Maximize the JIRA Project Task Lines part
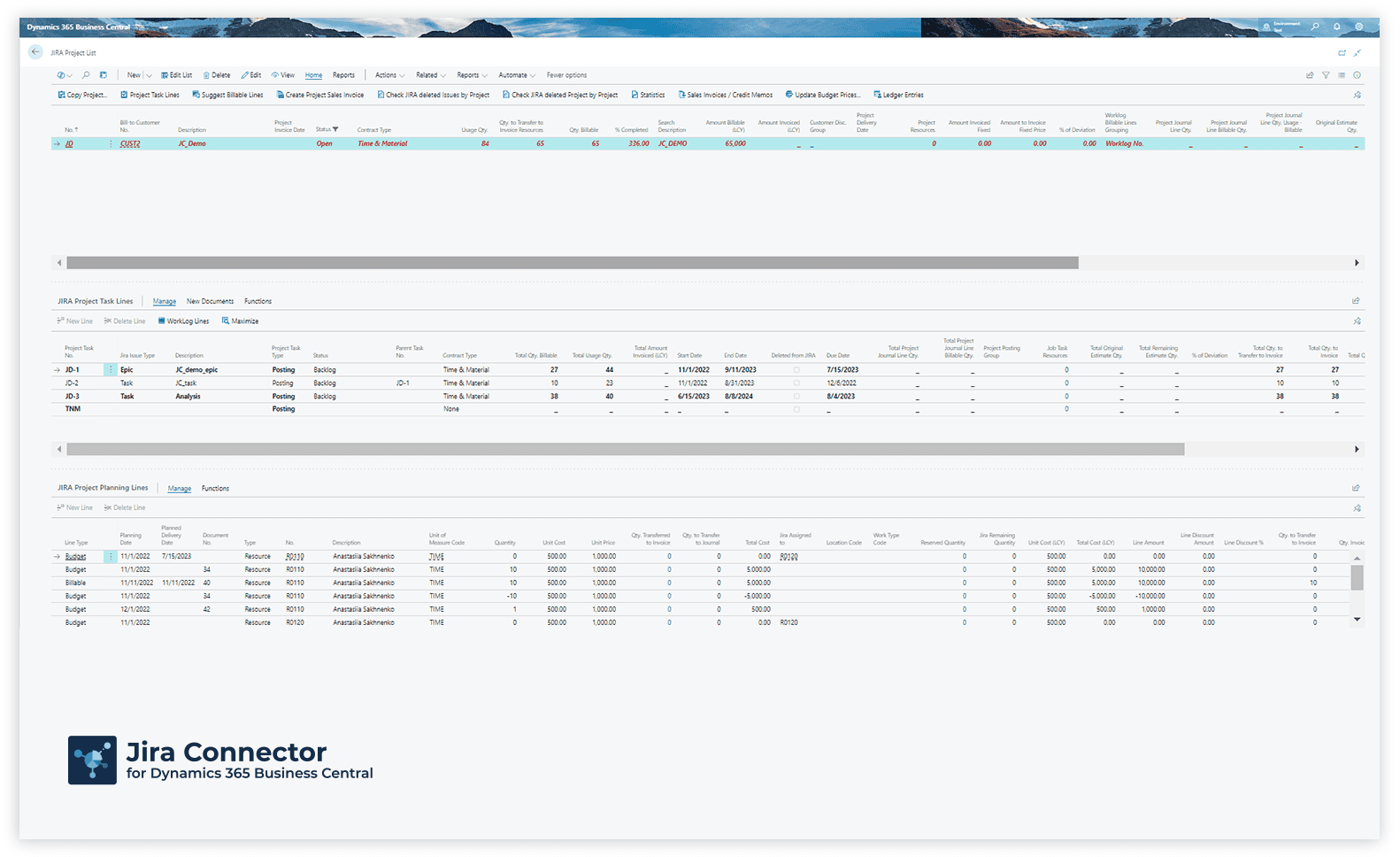 240,321
